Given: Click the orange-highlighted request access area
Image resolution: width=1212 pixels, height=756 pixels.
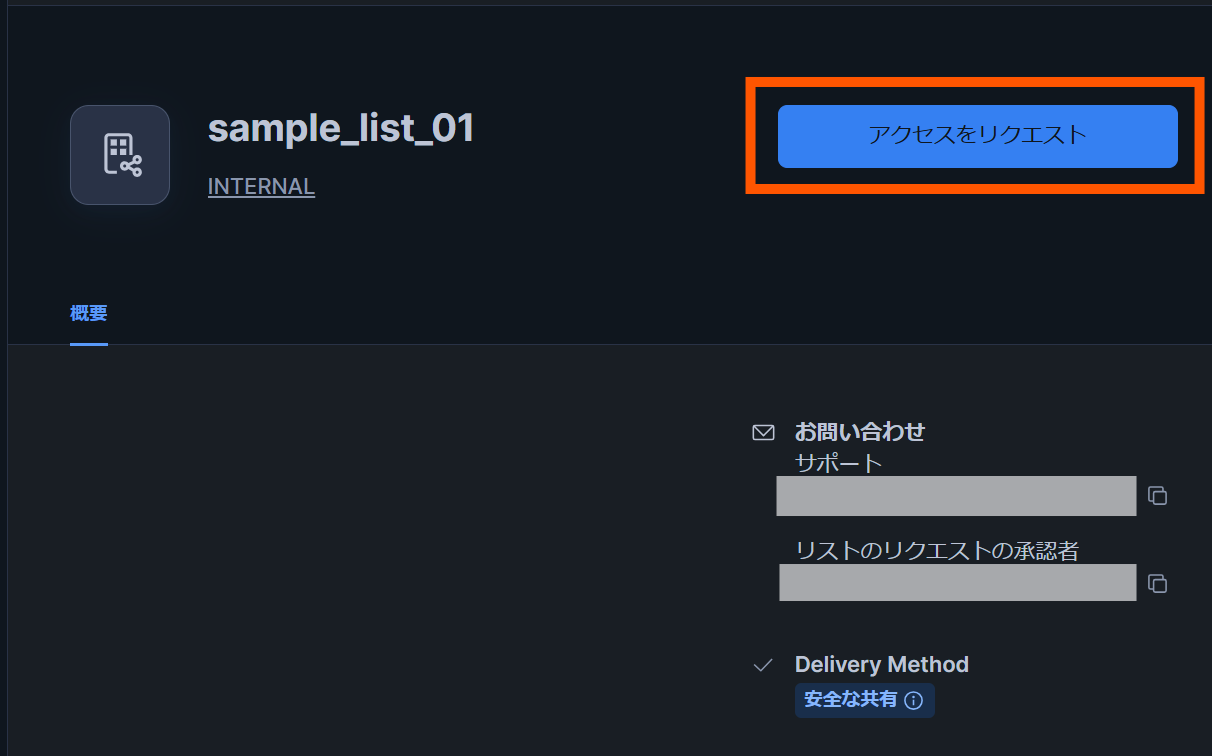Looking at the screenshot, I should (976, 137).
